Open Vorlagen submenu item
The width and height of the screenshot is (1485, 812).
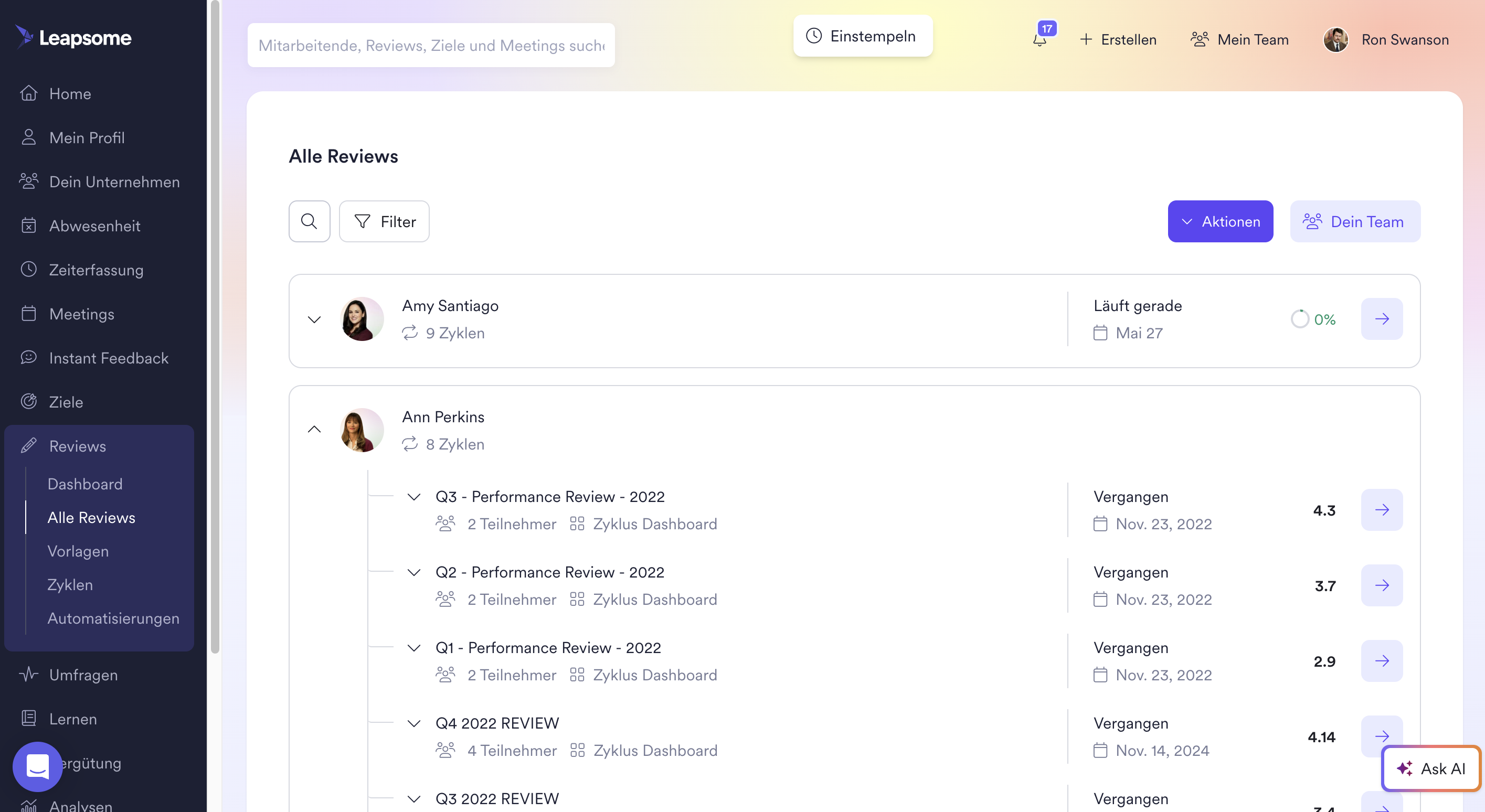coord(78,551)
